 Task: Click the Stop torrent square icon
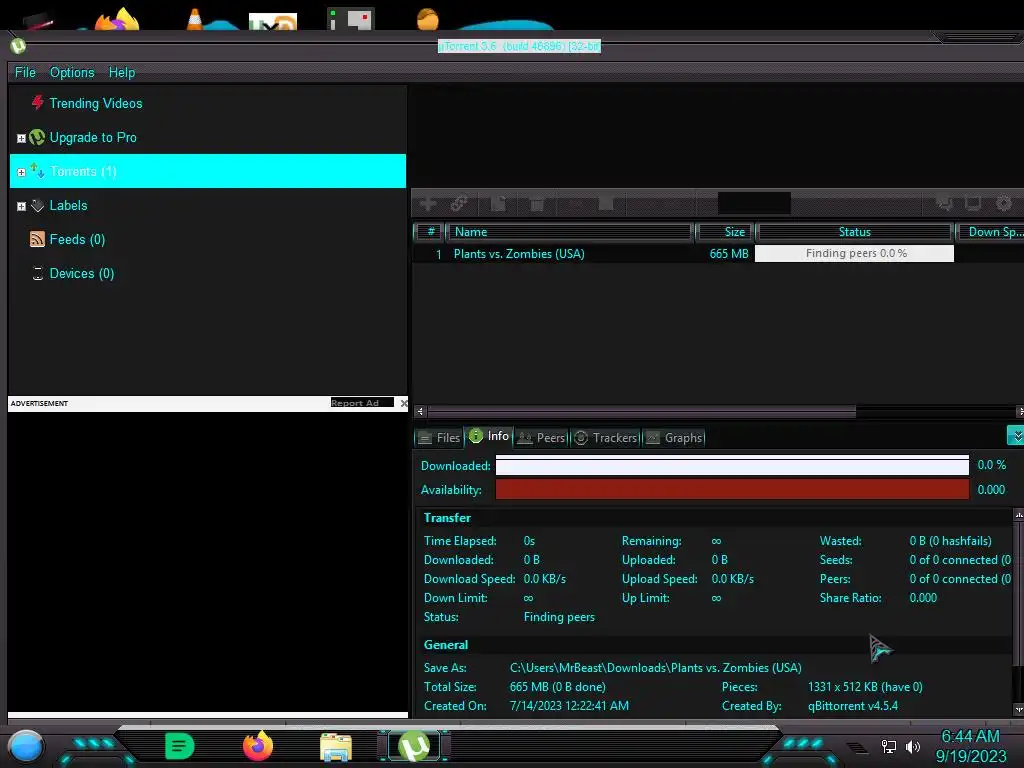click(606, 204)
